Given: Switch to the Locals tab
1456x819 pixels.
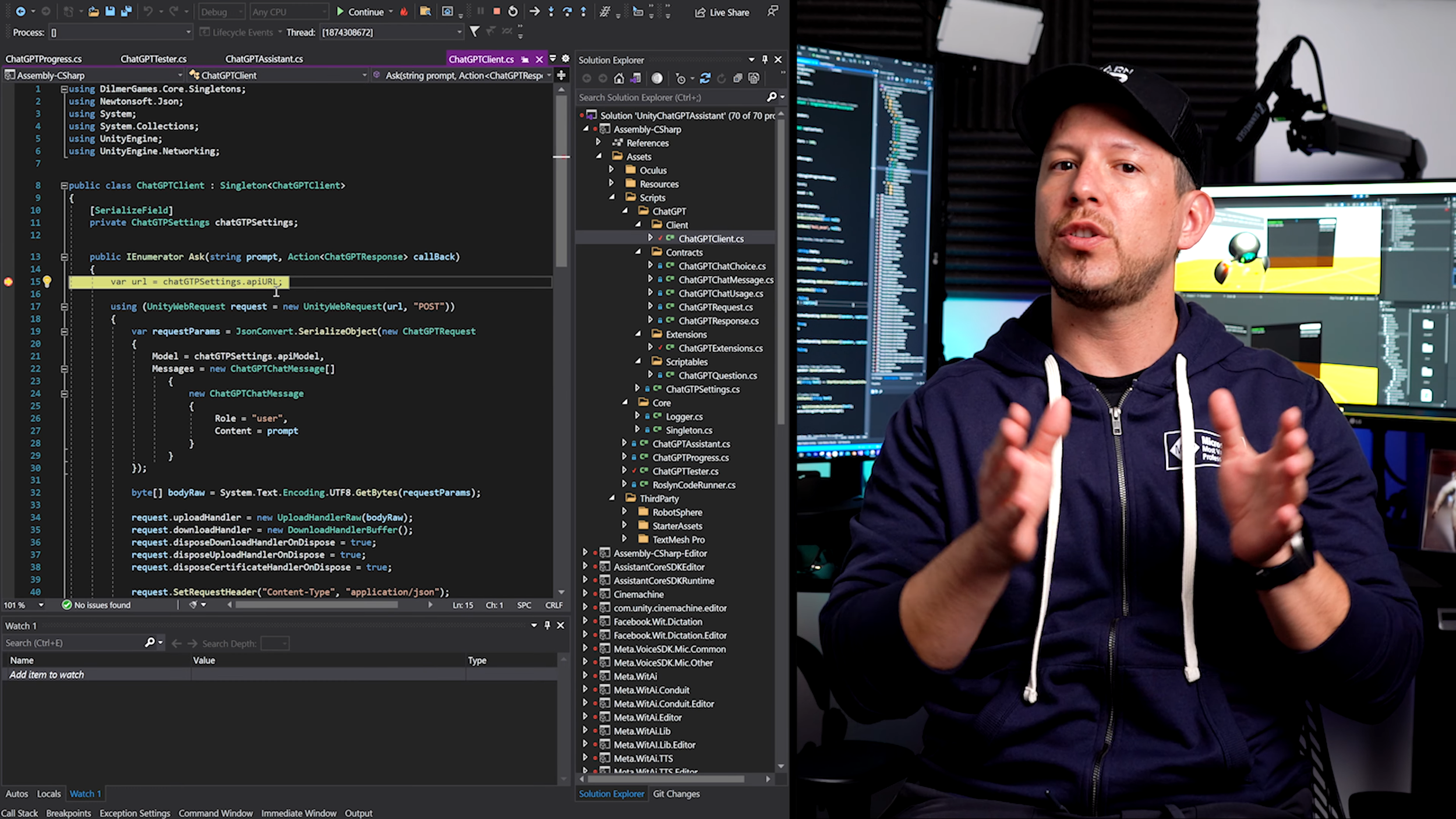Looking at the screenshot, I should 49,793.
